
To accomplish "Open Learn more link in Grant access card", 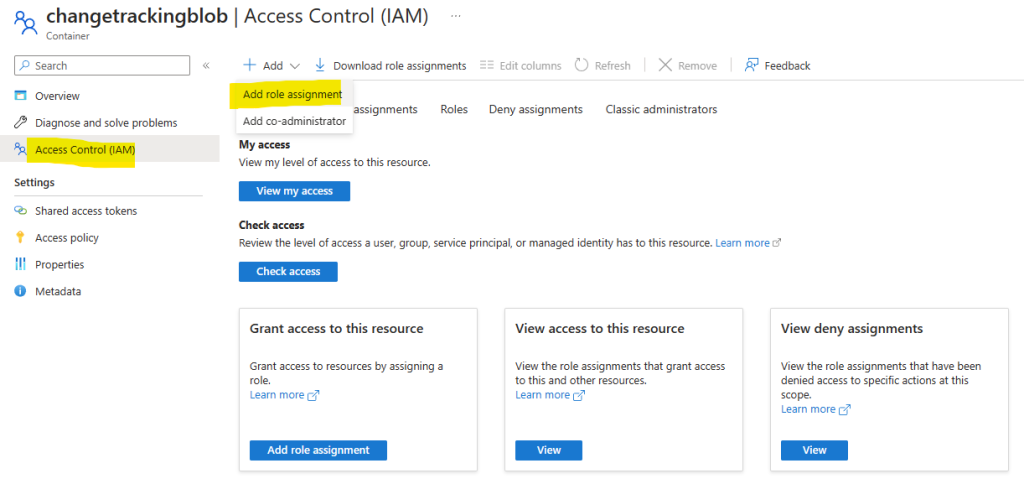I will point(277,395).
